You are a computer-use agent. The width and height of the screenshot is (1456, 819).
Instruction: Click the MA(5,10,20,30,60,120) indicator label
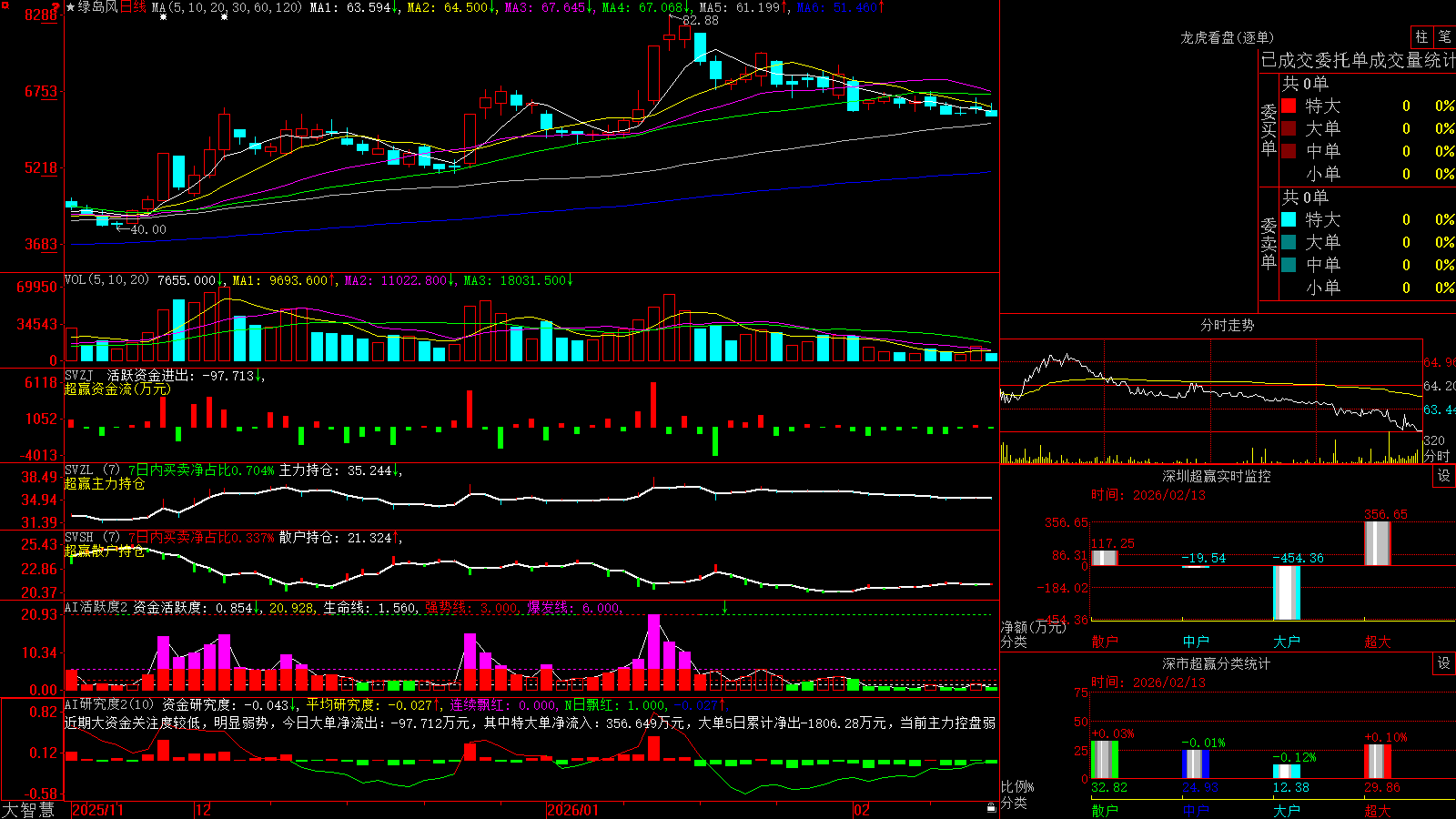point(227,7)
